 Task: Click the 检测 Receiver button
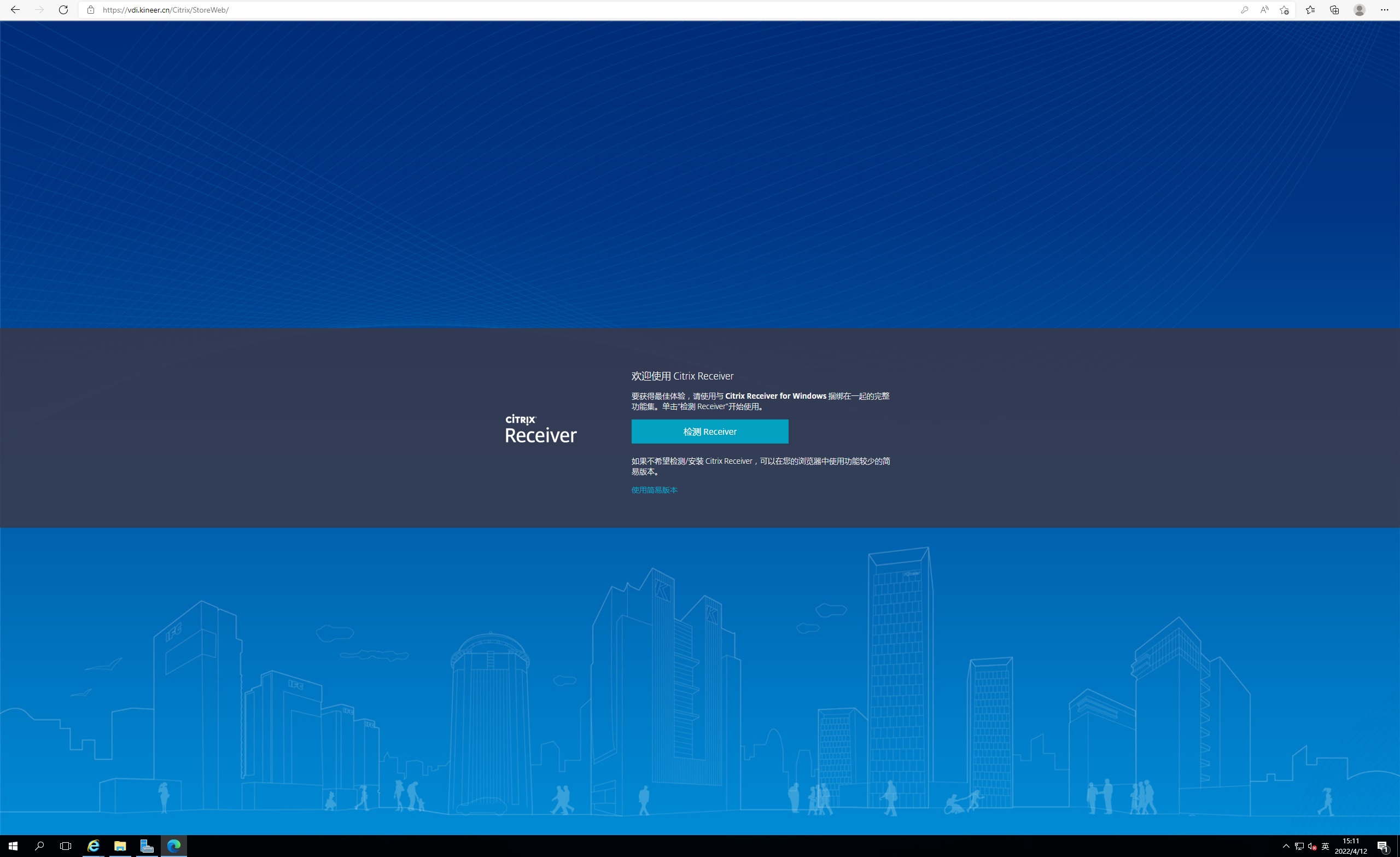tap(710, 432)
